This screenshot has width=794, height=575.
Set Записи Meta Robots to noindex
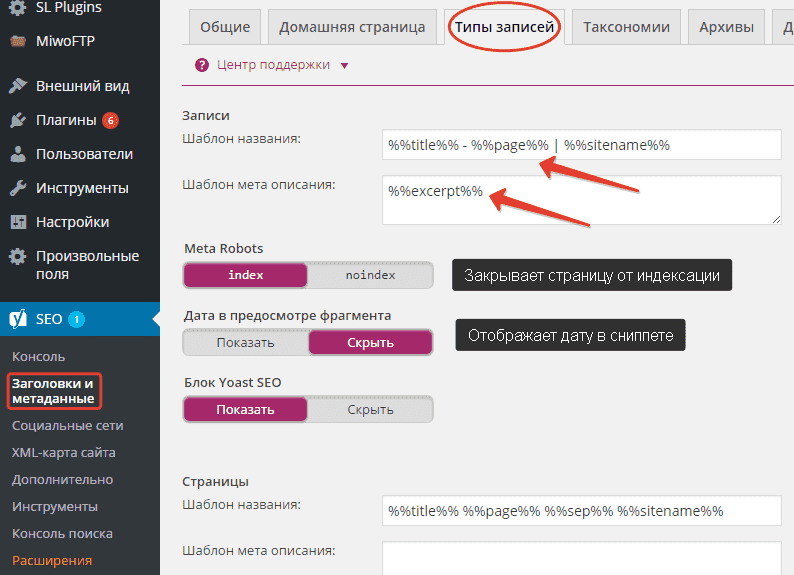click(x=370, y=275)
